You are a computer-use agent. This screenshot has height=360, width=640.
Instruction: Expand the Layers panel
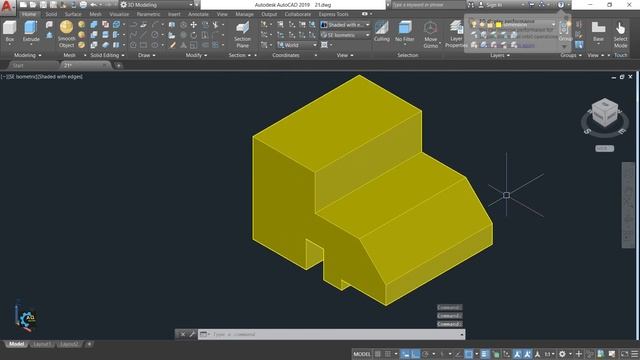500,55
